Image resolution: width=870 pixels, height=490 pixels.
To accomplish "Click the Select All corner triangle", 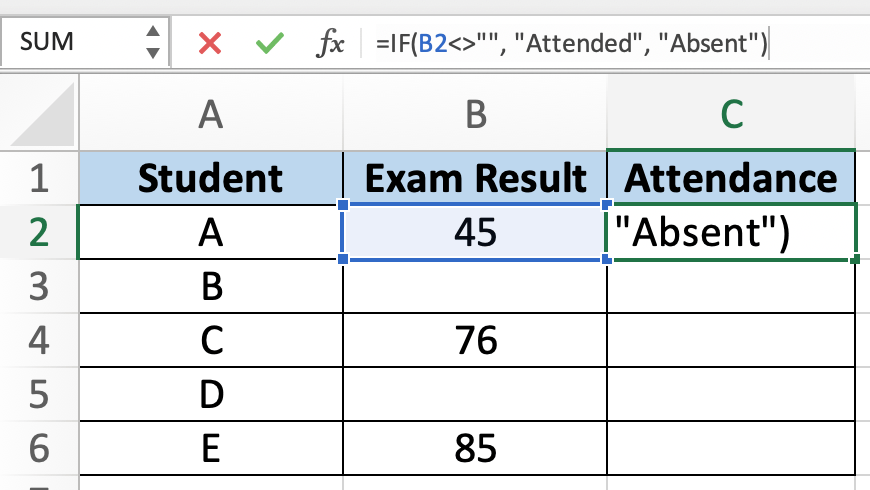I will [x=40, y=115].
